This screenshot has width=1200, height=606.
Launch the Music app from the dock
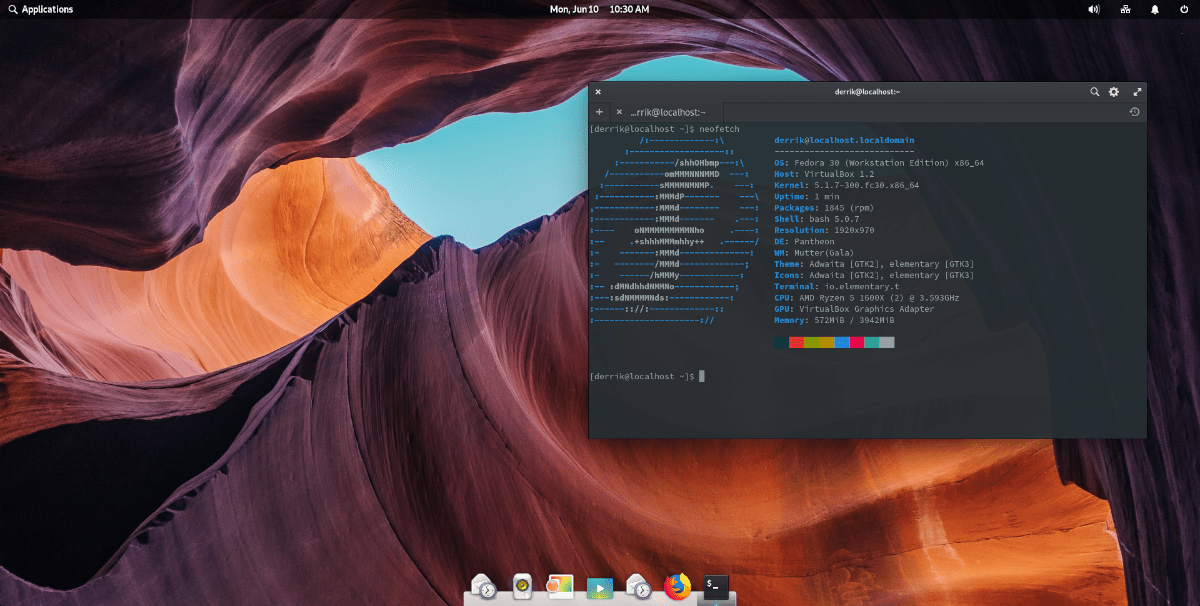tap(521, 587)
